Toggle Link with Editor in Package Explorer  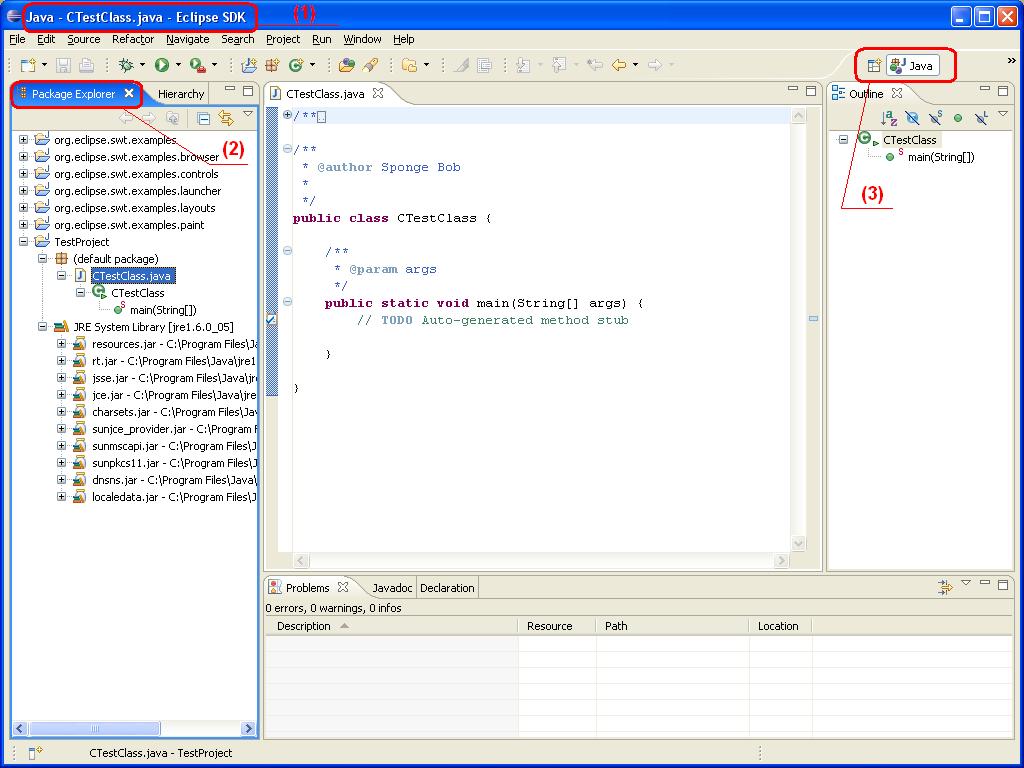coord(226,118)
